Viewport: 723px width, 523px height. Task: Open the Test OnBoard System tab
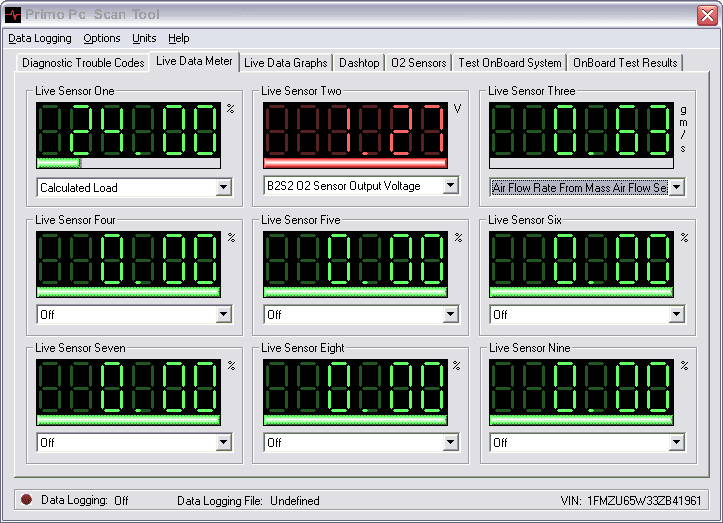510,63
